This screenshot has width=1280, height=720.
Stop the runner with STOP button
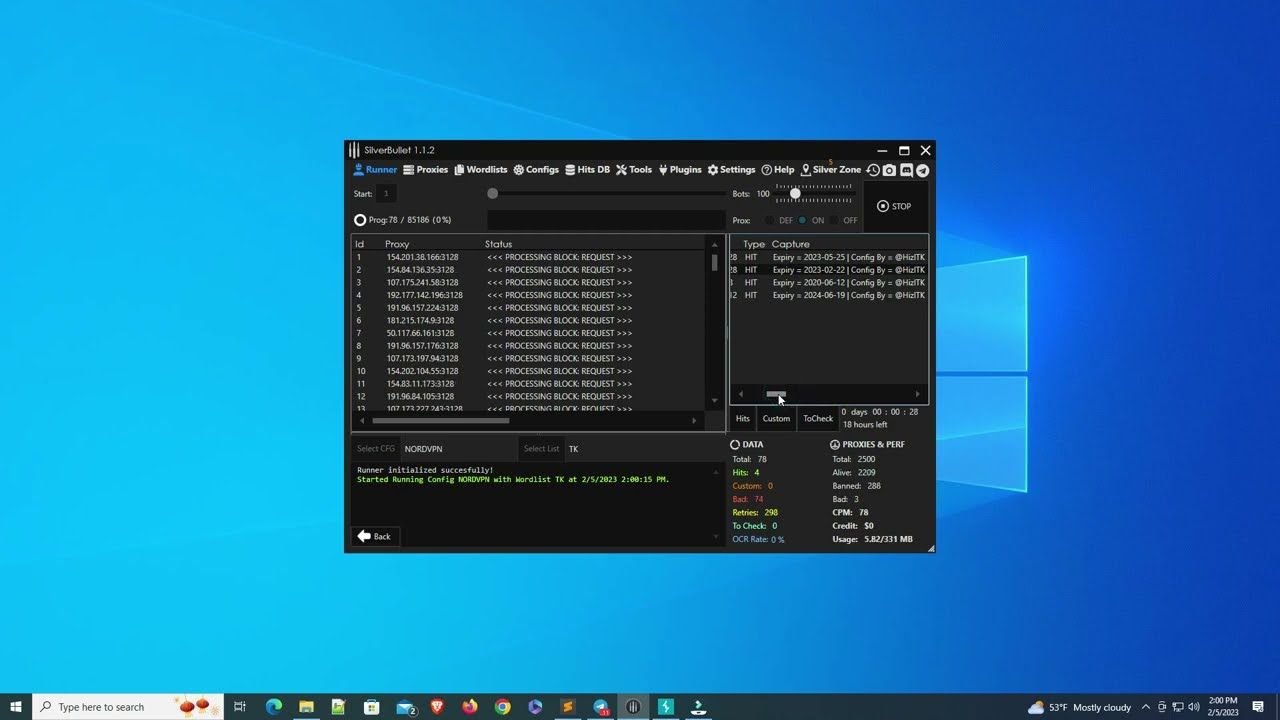pyautogui.click(x=894, y=206)
